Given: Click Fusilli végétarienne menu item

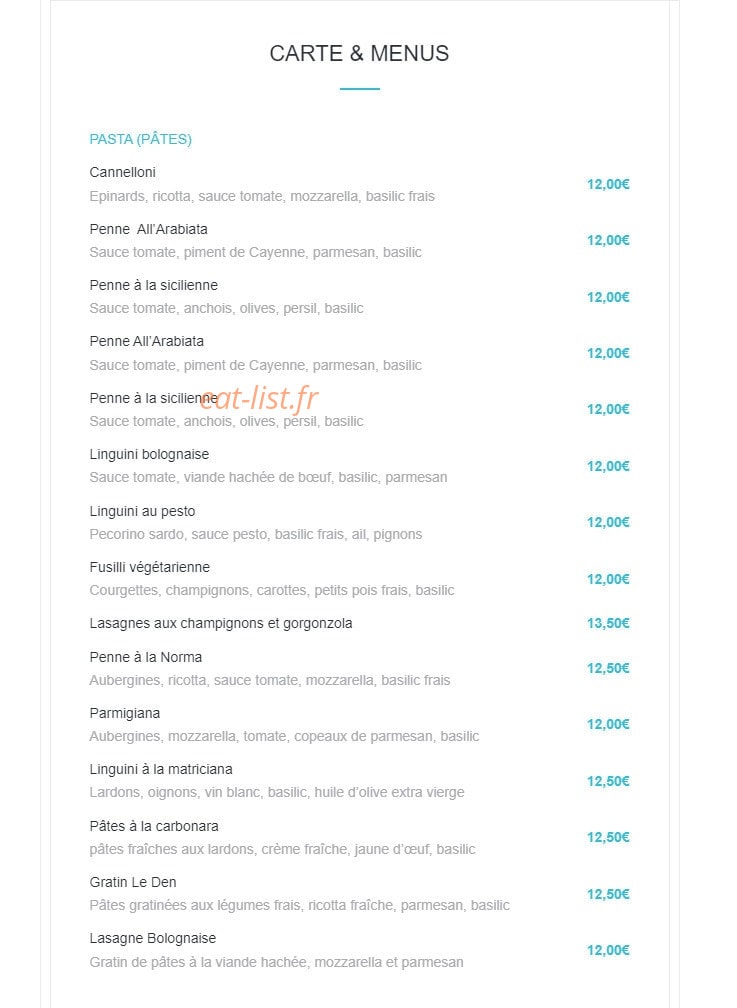Looking at the screenshot, I should coord(149,568).
